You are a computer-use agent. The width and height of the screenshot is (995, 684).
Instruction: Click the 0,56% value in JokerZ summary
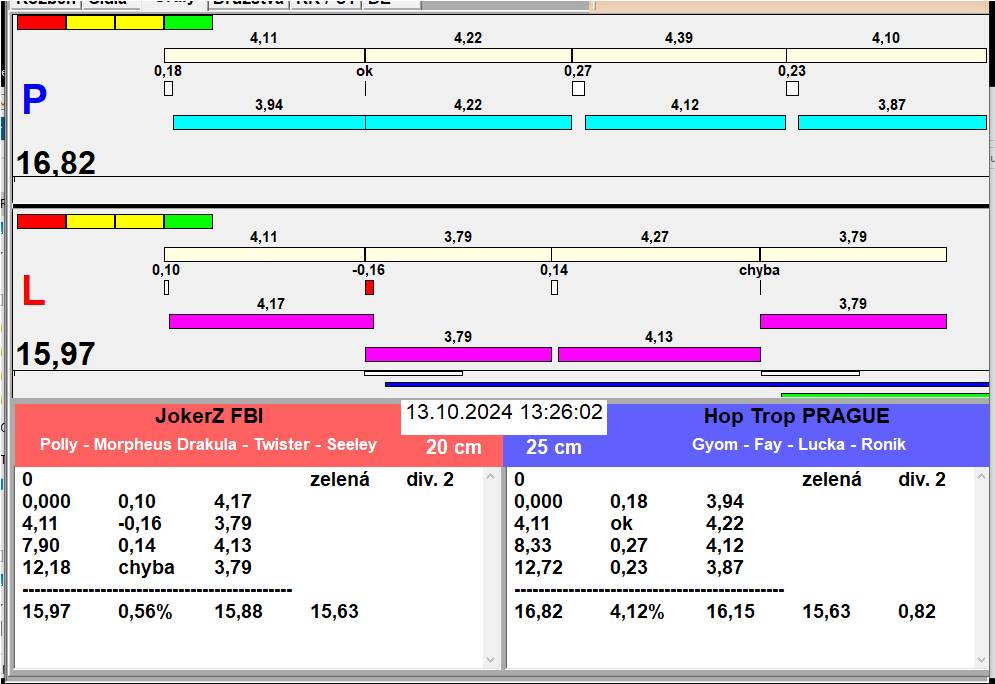[x=145, y=612]
